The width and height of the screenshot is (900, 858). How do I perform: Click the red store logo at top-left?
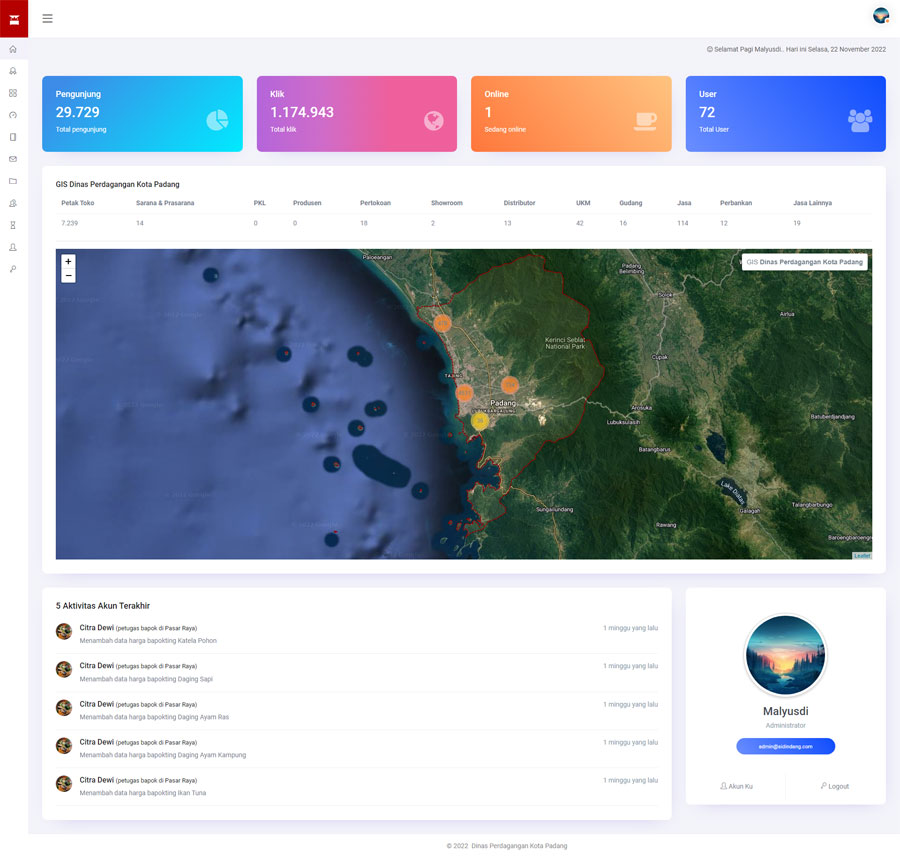pyautogui.click(x=14, y=18)
